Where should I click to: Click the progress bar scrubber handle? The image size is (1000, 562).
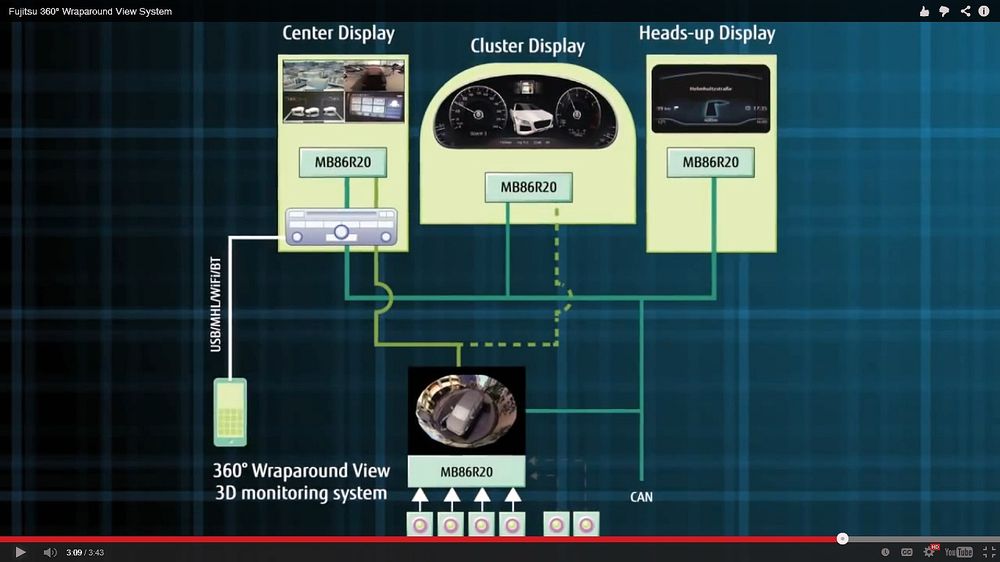(842, 538)
